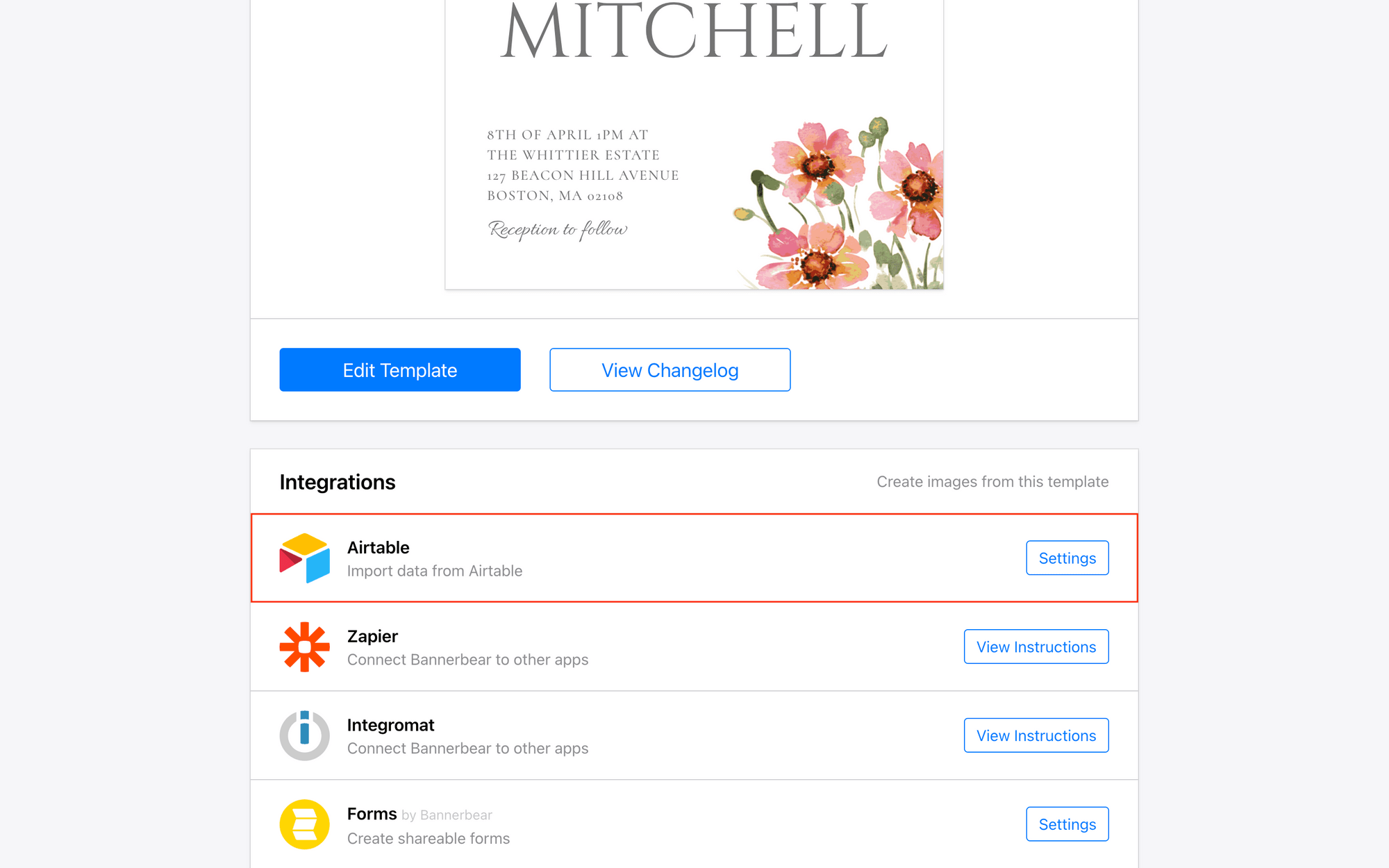Select the Forms integration title

coord(372,814)
